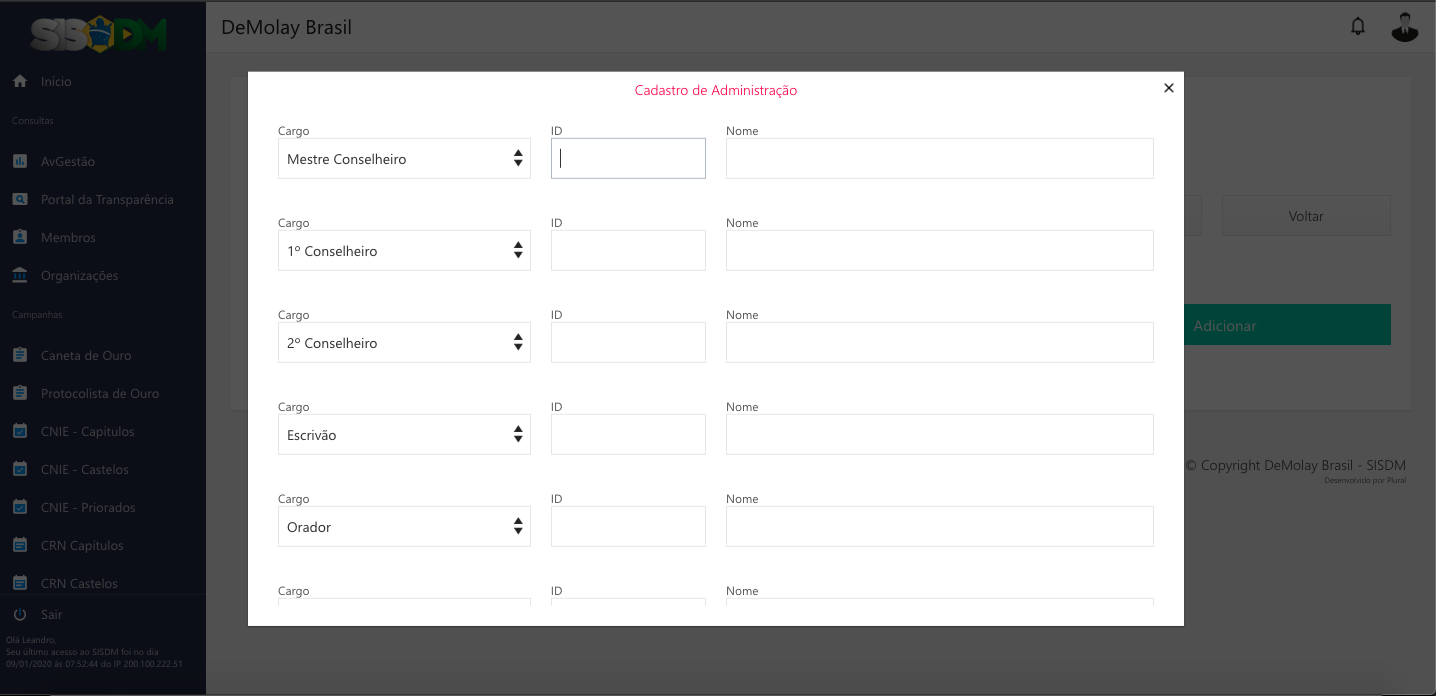This screenshot has width=1436, height=696.
Task: Select CRN Capítulos in the sidebar
Action: (x=82, y=546)
